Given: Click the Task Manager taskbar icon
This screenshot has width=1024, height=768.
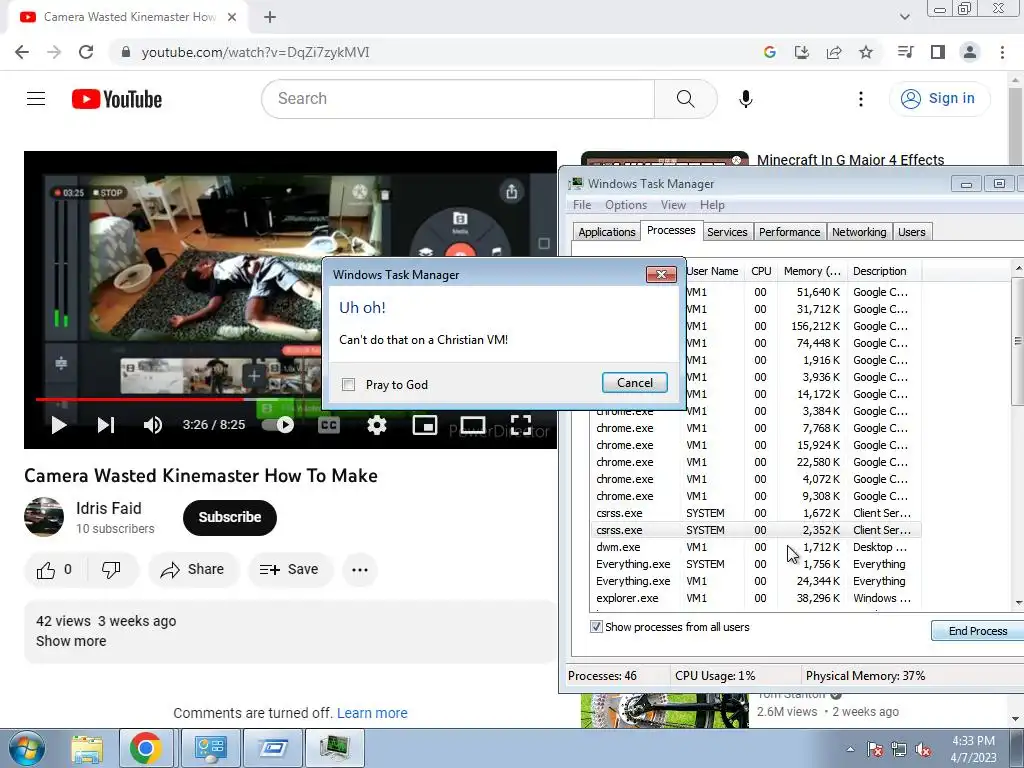Looking at the screenshot, I should [335, 748].
